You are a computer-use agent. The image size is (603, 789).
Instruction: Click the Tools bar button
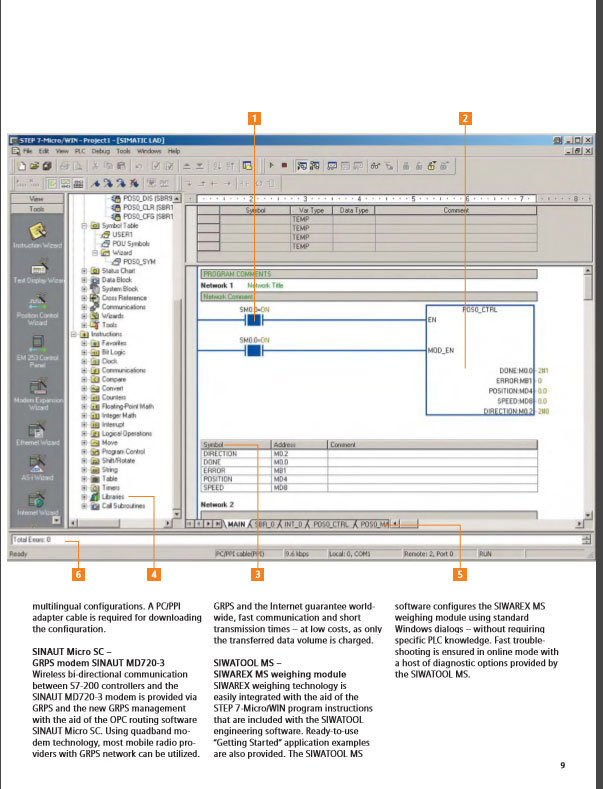(37, 208)
